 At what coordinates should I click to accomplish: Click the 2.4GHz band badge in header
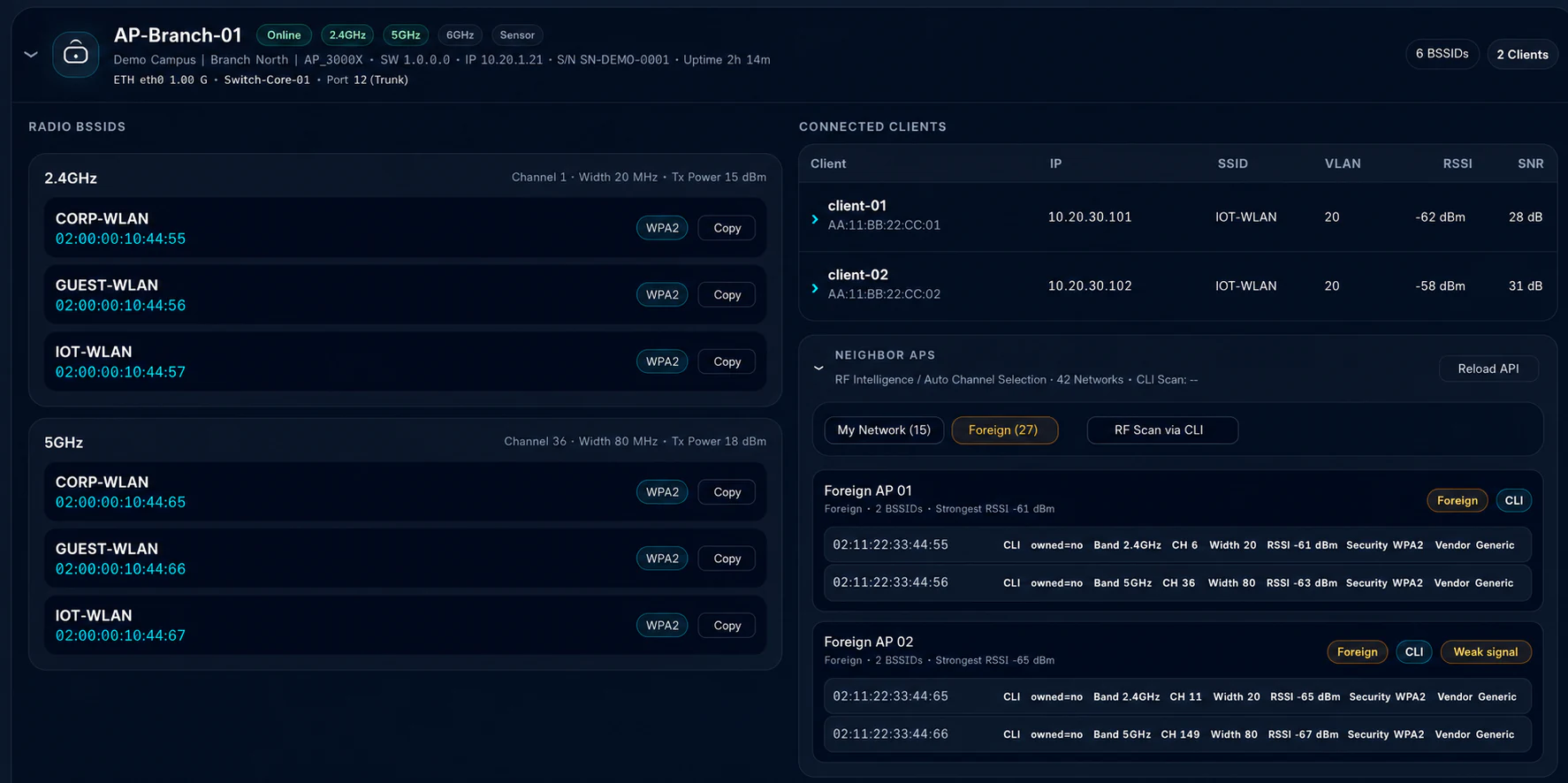click(347, 35)
